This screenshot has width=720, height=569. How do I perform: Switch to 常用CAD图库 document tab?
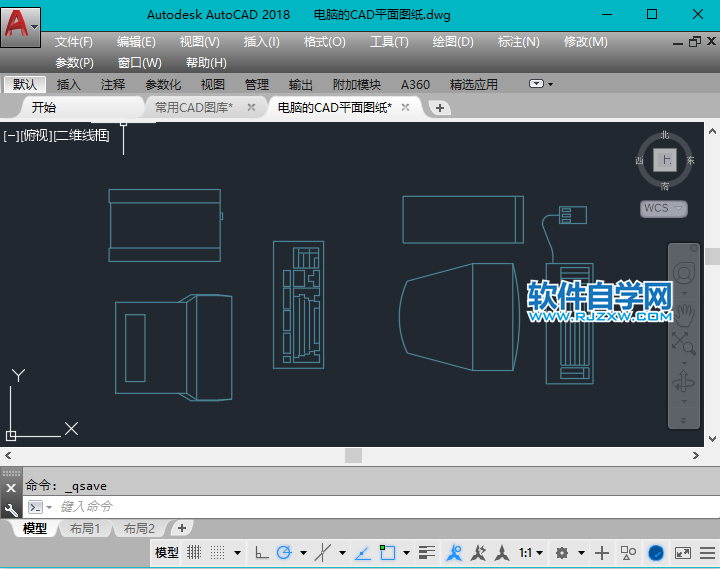click(x=194, y=107)
